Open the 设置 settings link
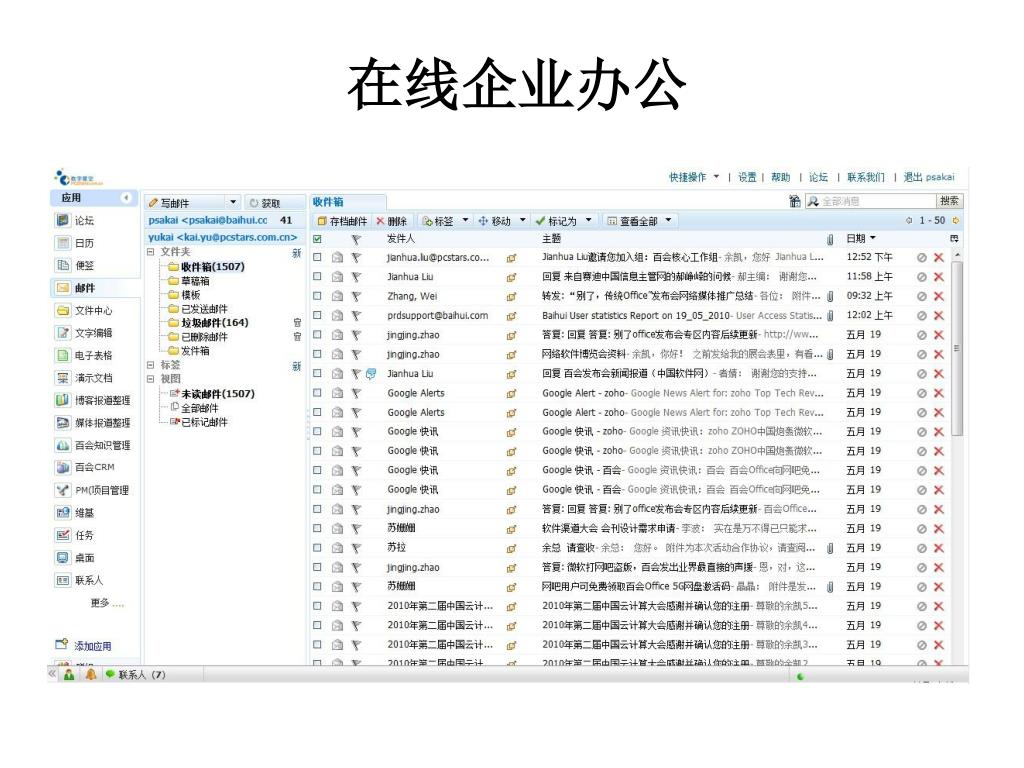Screen dimensions: 1024x768 (x=747, y=177)
